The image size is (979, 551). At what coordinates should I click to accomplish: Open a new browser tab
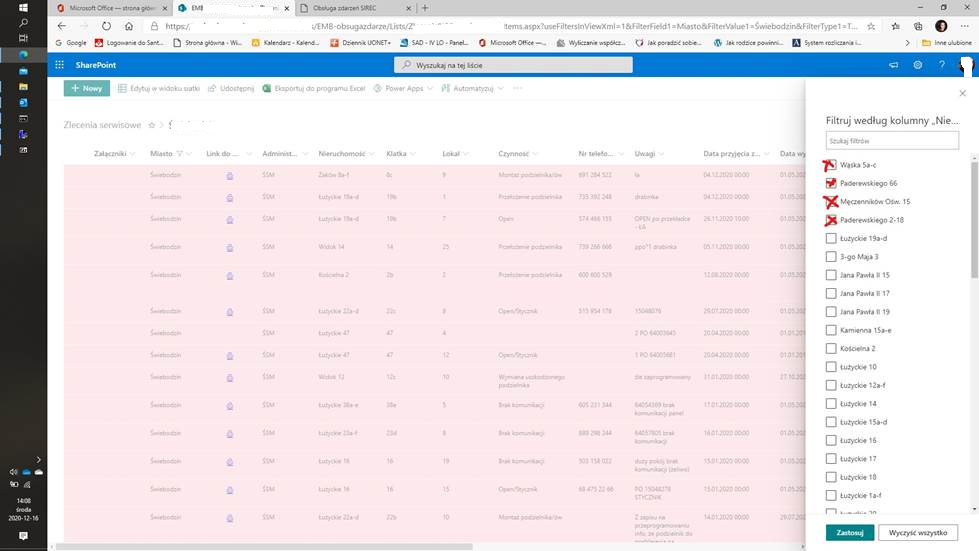pyautogui.click(x=425, y=8)
